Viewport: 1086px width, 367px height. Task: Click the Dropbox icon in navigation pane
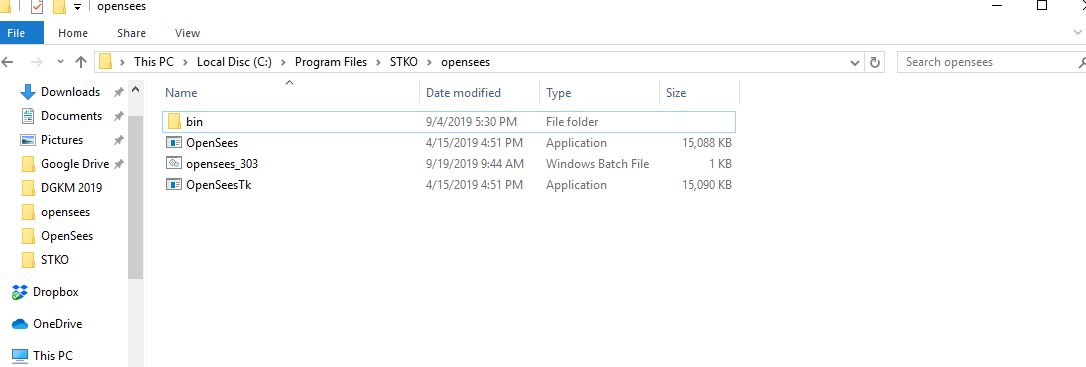(x=19, y=292)
